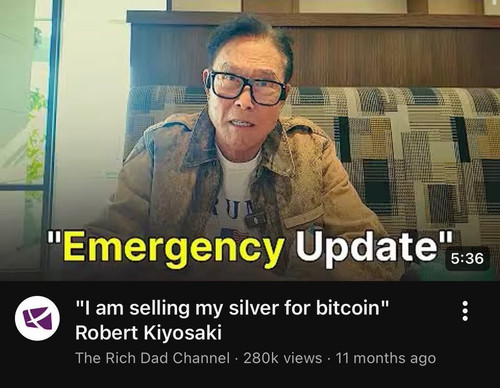The width and height of the screenshot is (500, 388).
Task: Click the man's black-framed glasses in thumbnail
Action: [x=248, y=87]
